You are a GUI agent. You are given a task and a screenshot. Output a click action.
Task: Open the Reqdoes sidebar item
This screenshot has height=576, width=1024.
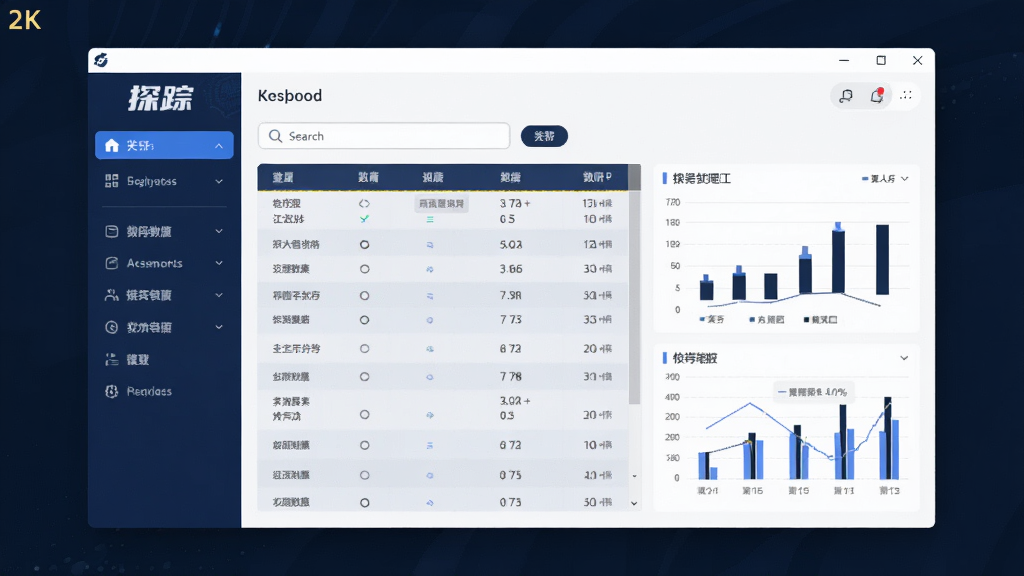[164, 392]
